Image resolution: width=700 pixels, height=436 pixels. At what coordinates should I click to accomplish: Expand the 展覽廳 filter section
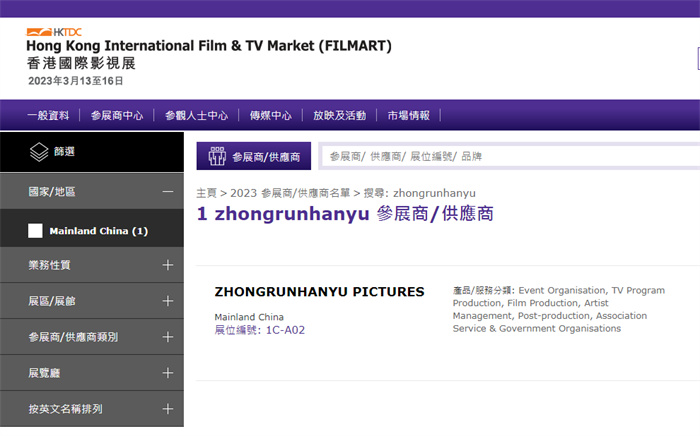168,373
